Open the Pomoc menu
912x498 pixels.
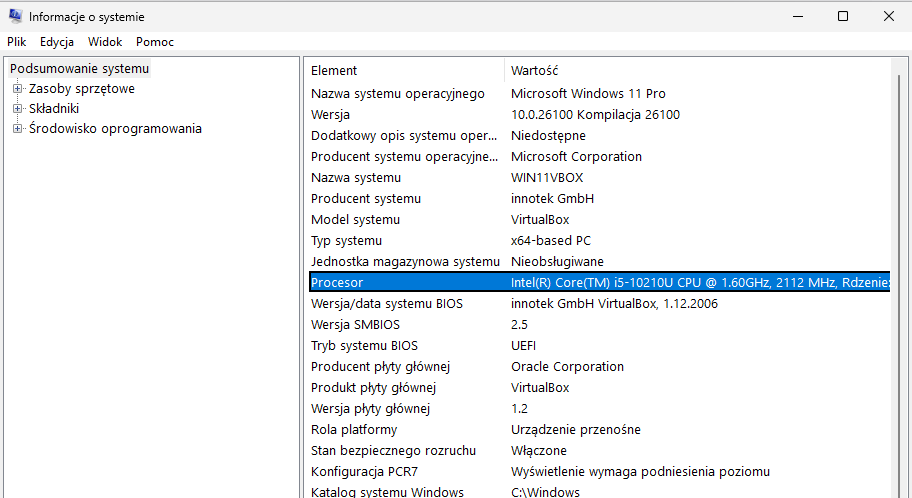(155, 42)
